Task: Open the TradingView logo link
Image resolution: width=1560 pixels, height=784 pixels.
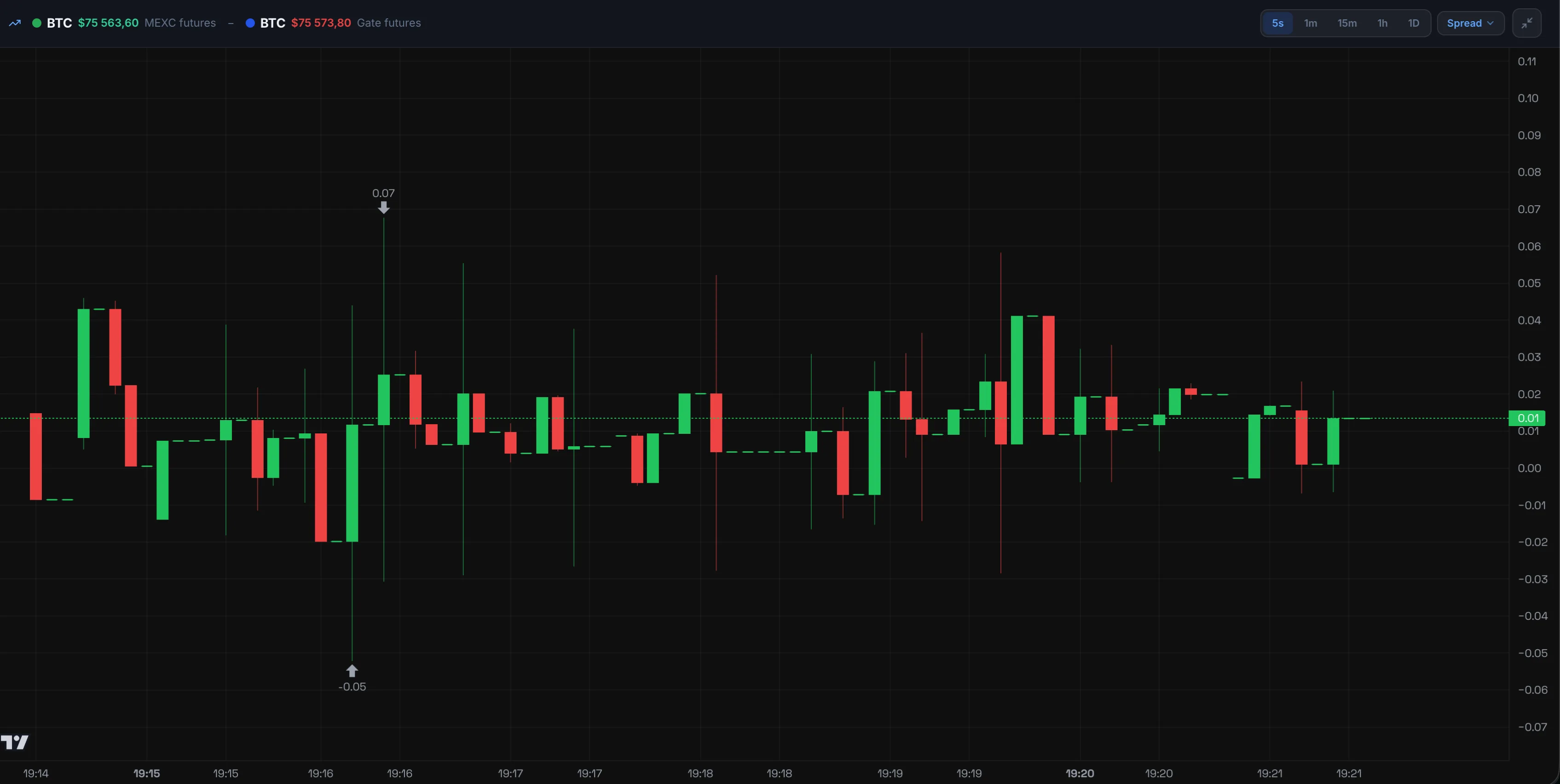Action: click(x=15, y=742)
